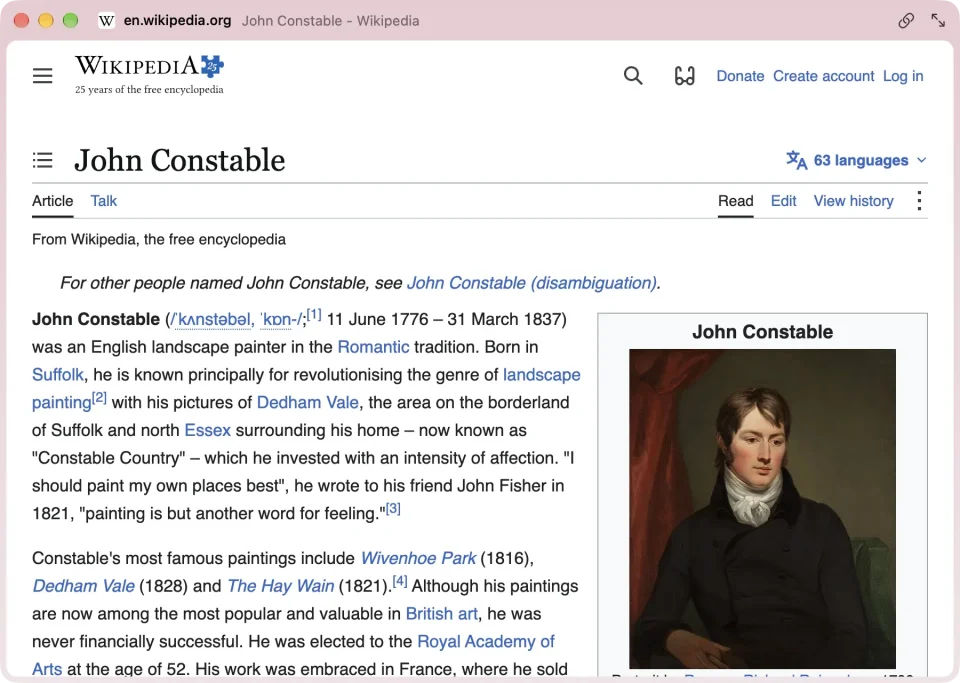Select the Read tab
This screenshot has height=683, width=960.
click(736, 201)
